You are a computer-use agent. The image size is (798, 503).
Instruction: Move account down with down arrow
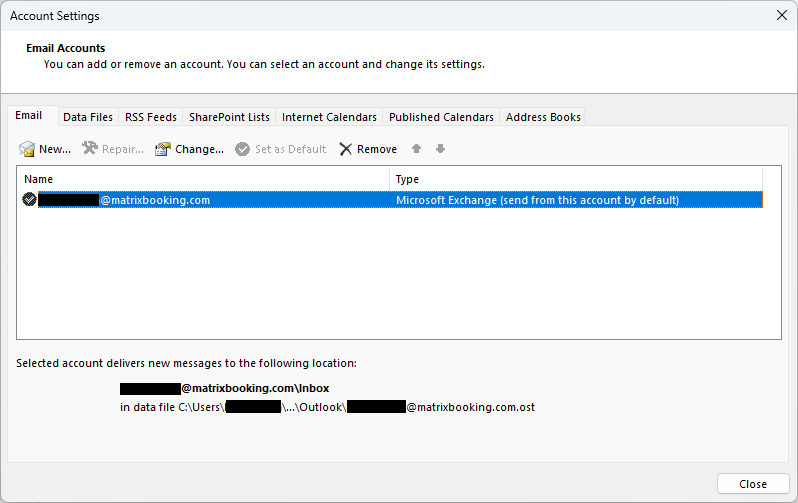440,149
